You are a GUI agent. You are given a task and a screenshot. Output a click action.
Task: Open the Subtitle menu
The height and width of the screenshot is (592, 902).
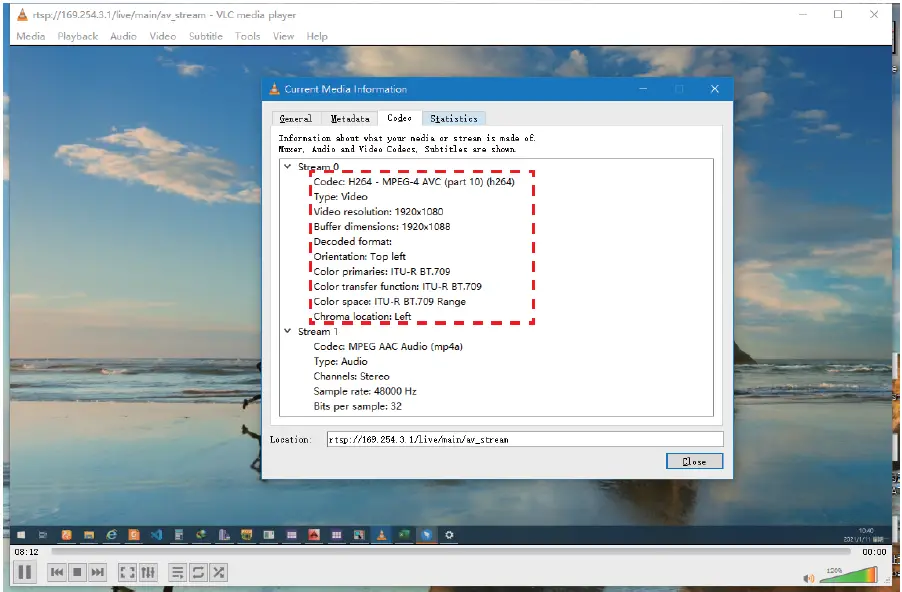[205, 36]
